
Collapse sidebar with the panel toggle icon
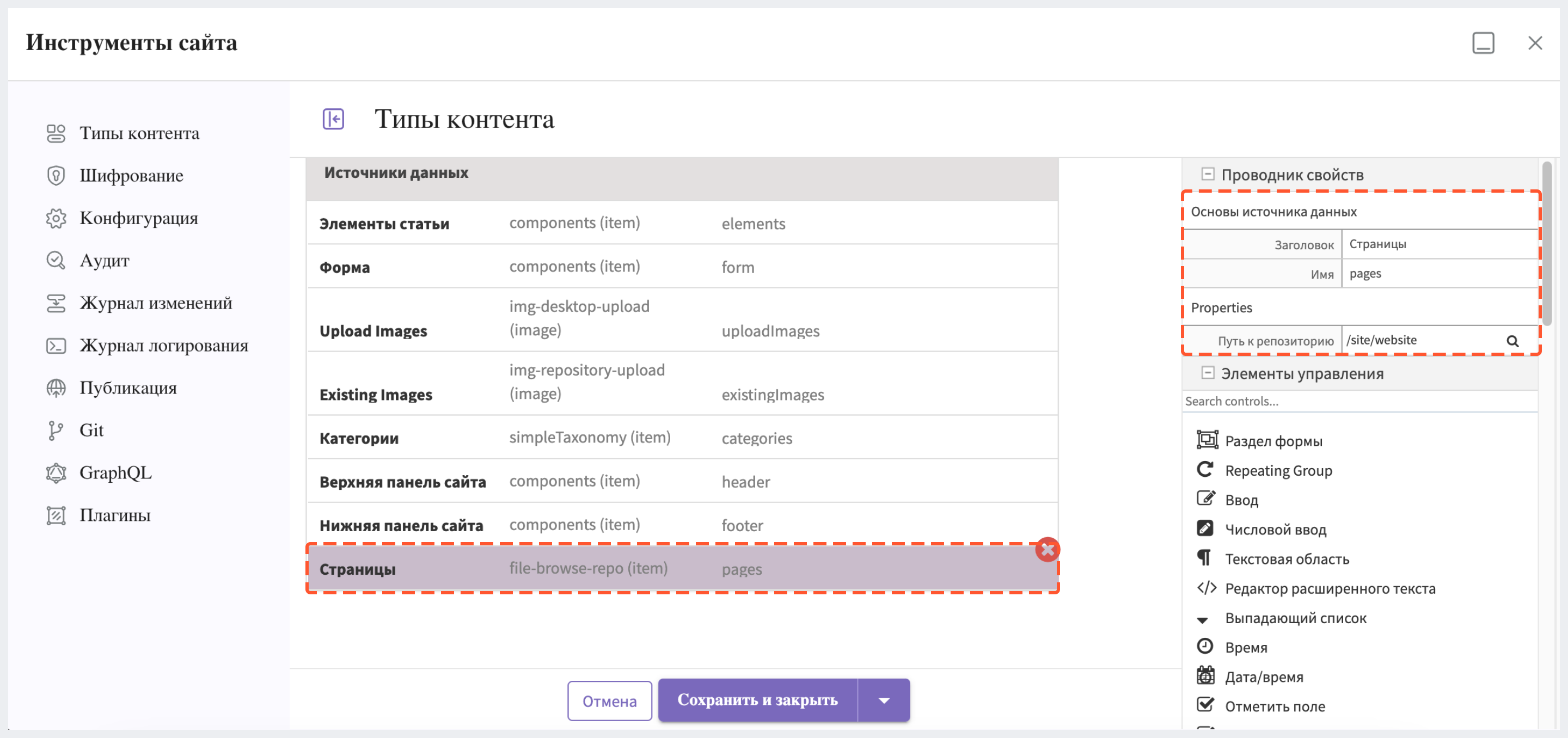(333, 119)
